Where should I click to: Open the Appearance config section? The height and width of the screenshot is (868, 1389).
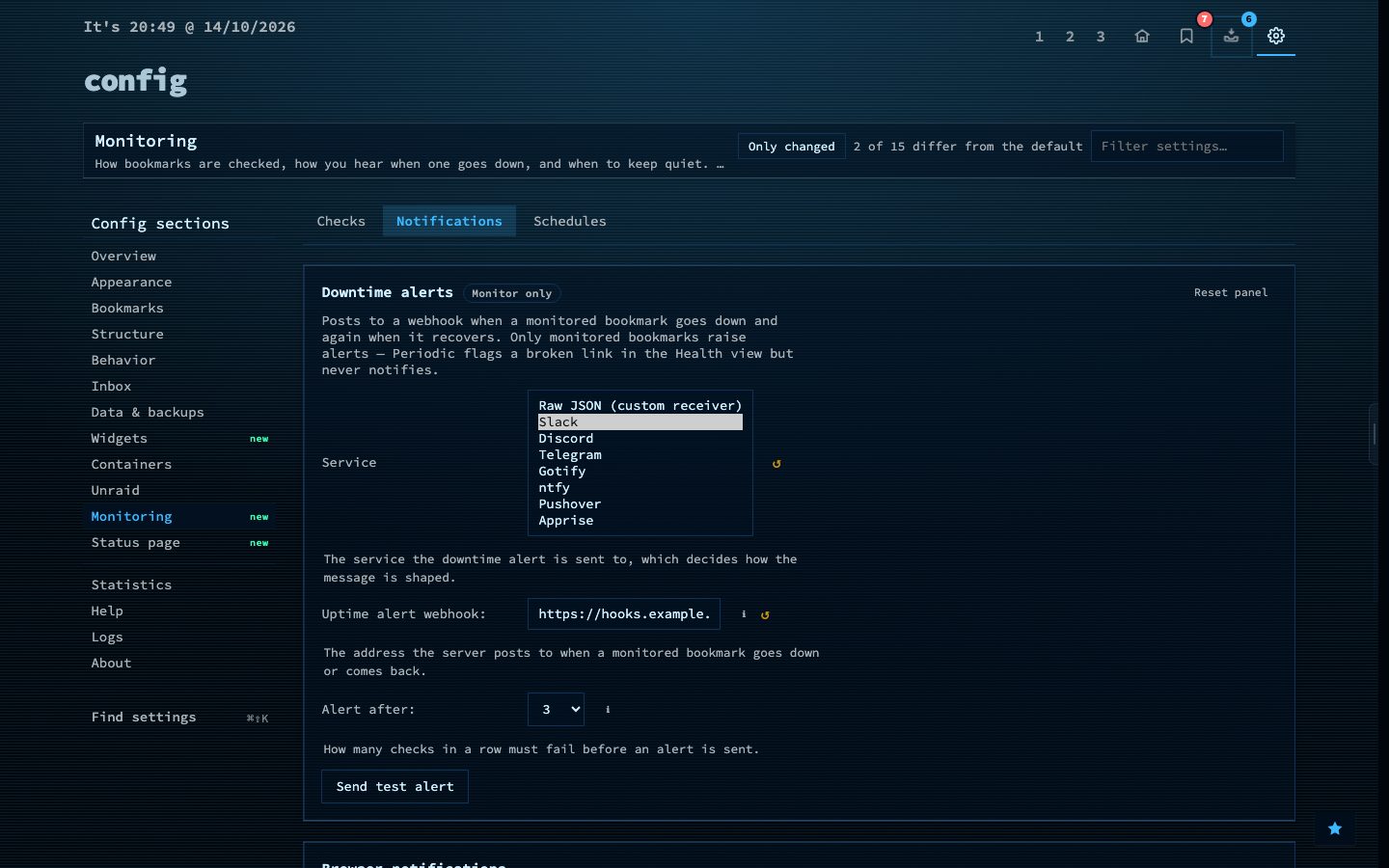(179, 283)
